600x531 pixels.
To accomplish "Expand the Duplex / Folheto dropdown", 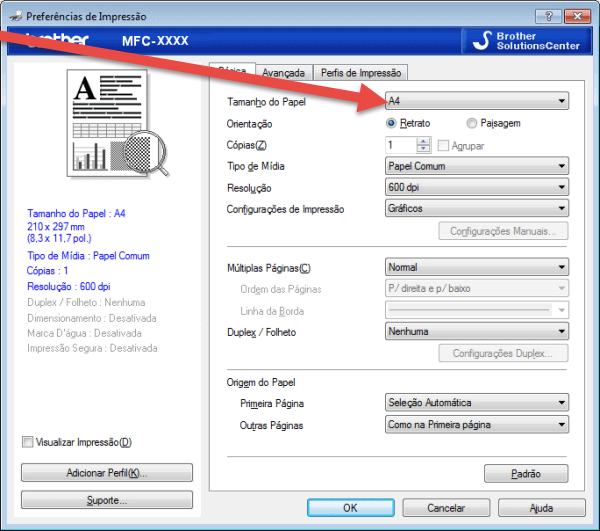I will tap(476, 331).
